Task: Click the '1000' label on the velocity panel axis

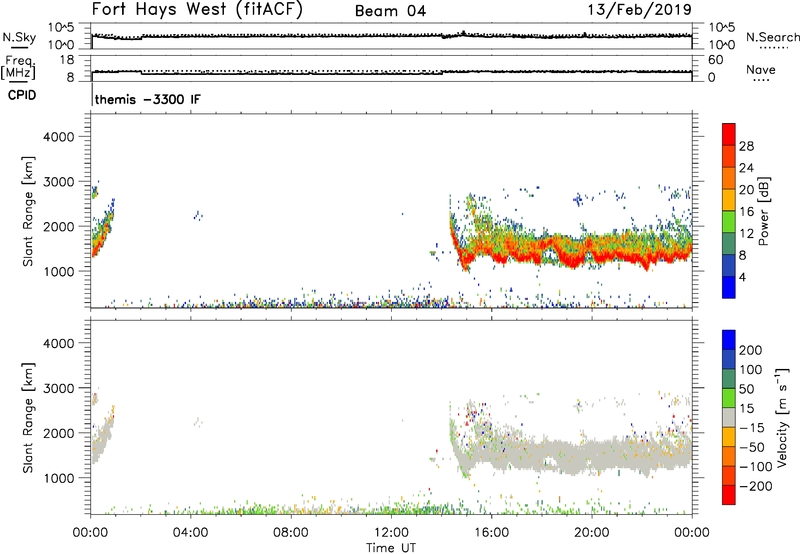Action: [58, 478]
